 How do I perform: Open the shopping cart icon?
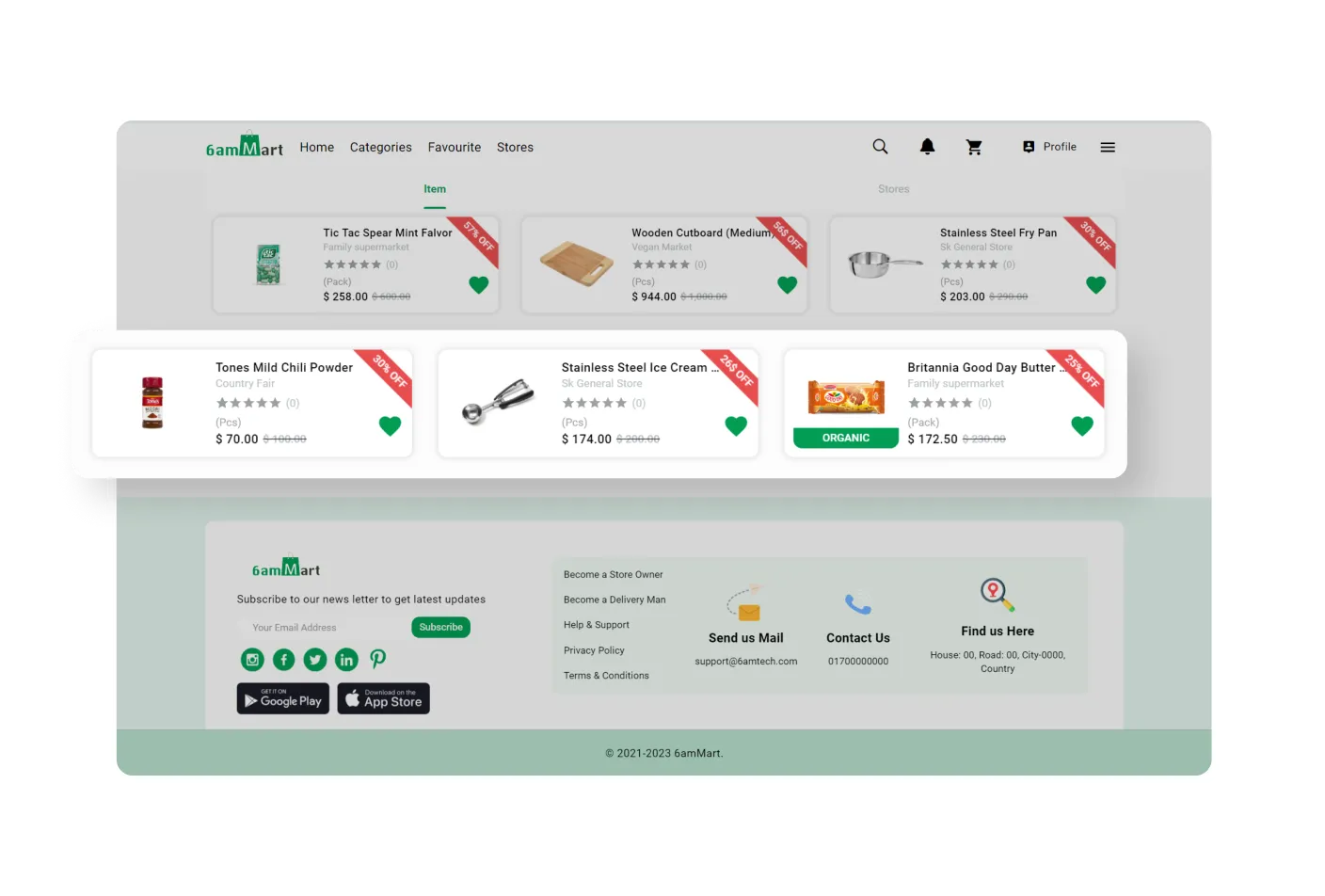(974, 147)
